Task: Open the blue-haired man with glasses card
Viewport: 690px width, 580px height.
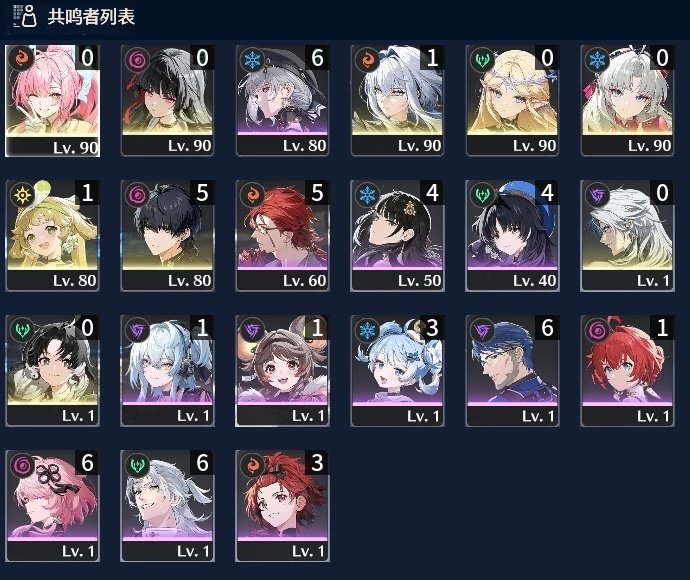Action: [x=513, y=371]
